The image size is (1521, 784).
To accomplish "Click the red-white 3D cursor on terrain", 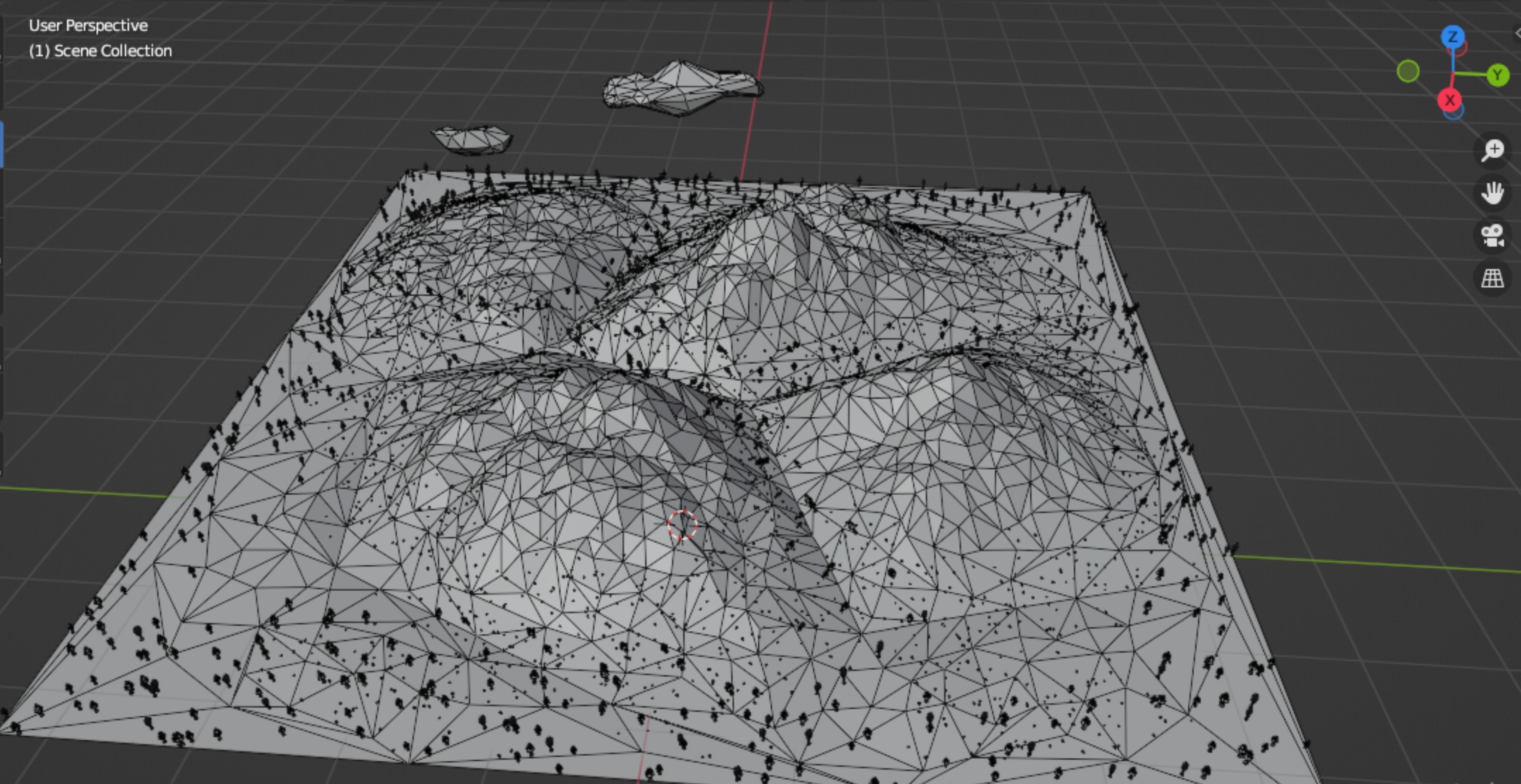I will [x=683, y=525].
